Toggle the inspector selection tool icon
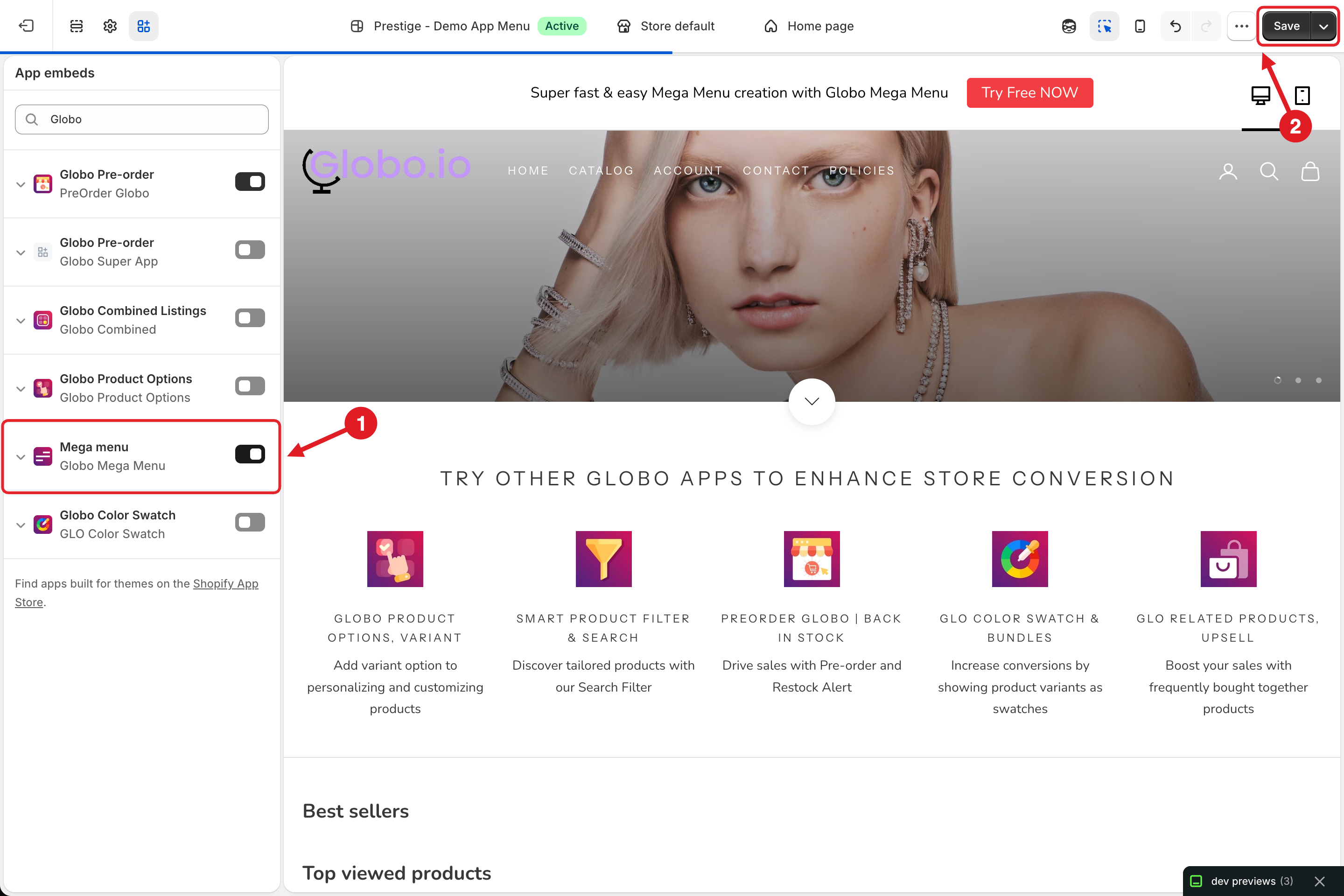 1104,26
